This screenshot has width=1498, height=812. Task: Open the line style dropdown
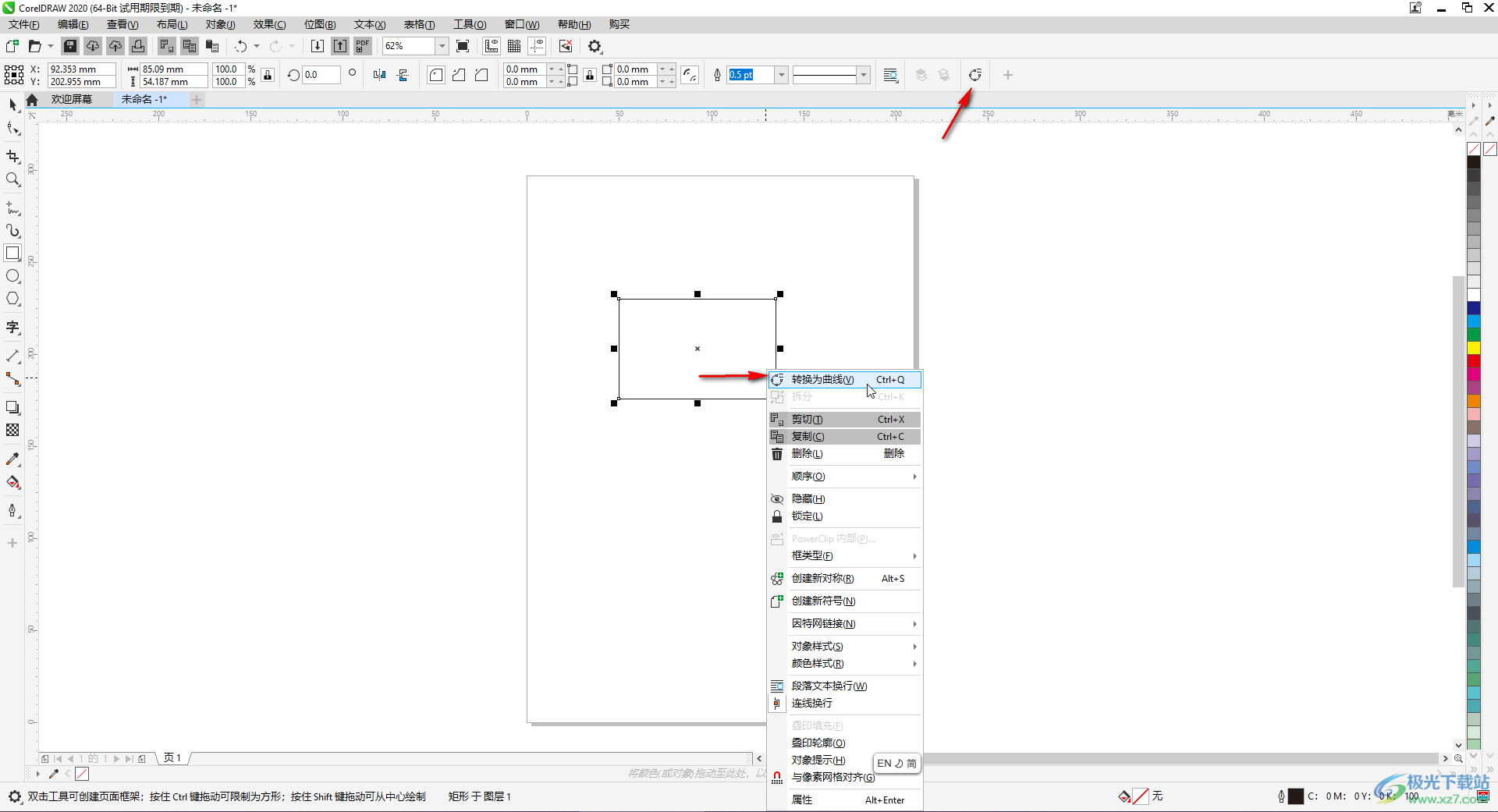[x=863, y=75]
